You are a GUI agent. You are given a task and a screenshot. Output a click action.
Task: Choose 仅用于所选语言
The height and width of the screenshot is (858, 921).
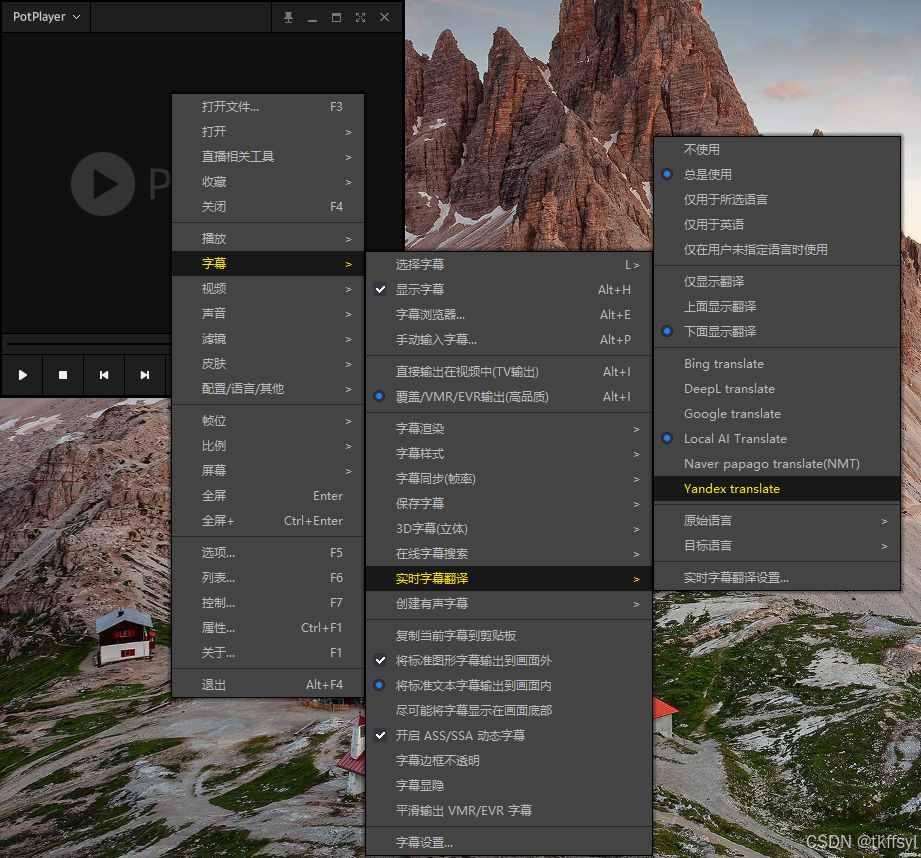click(x=777, y=200)
